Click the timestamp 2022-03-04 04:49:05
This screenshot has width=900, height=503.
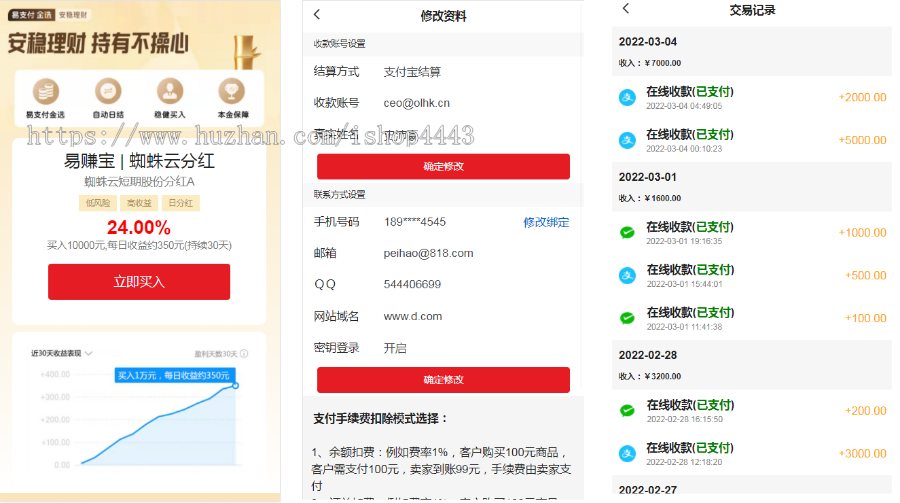684,106
